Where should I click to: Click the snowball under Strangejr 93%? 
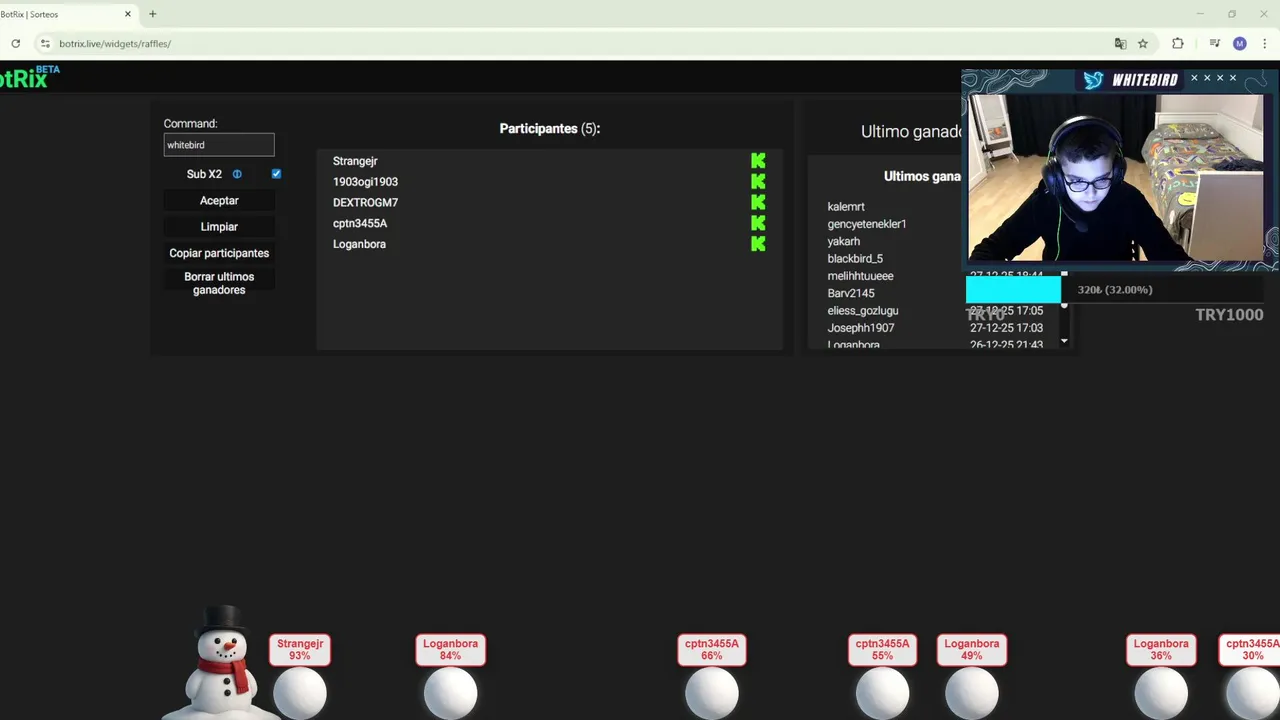click(300, 694)
